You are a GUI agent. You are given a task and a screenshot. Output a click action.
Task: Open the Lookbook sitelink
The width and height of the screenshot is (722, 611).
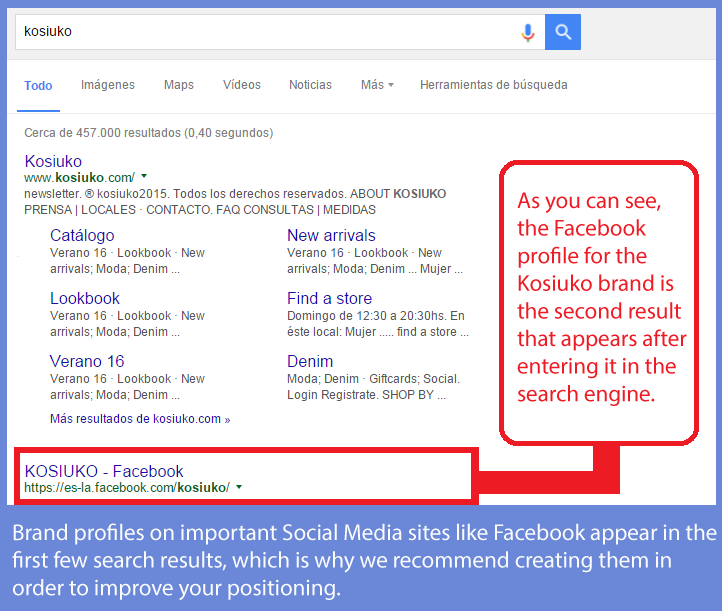coord(85,298)
